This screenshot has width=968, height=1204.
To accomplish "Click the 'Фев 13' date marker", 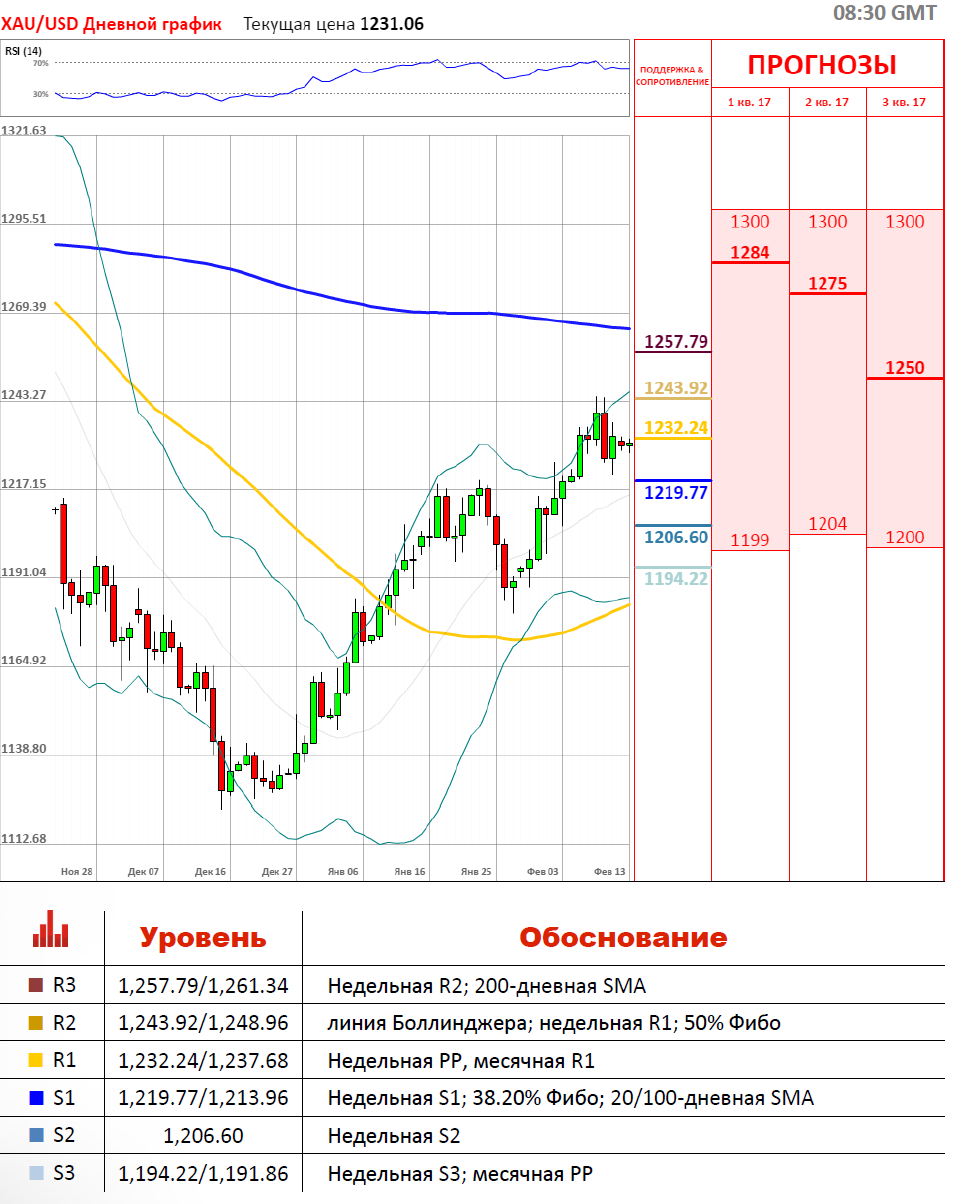I will (x=609, y=872).
